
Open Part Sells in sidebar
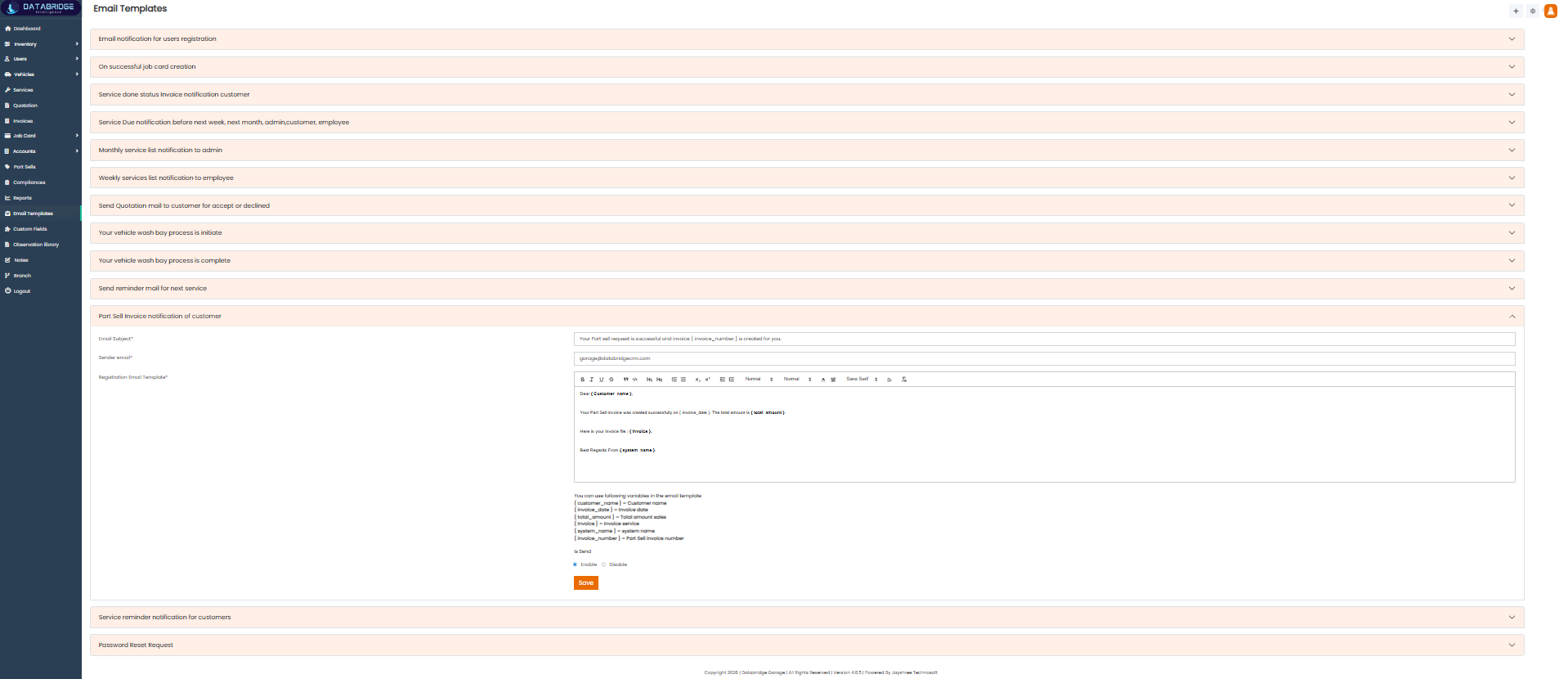[x=40, y=167]
